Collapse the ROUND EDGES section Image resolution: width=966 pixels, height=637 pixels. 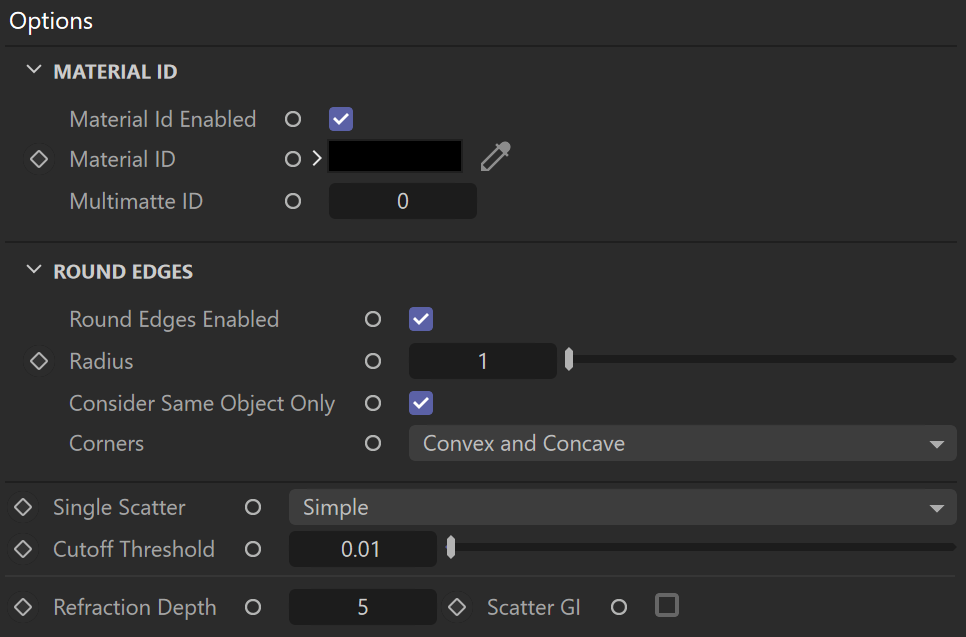pos(34,270)
